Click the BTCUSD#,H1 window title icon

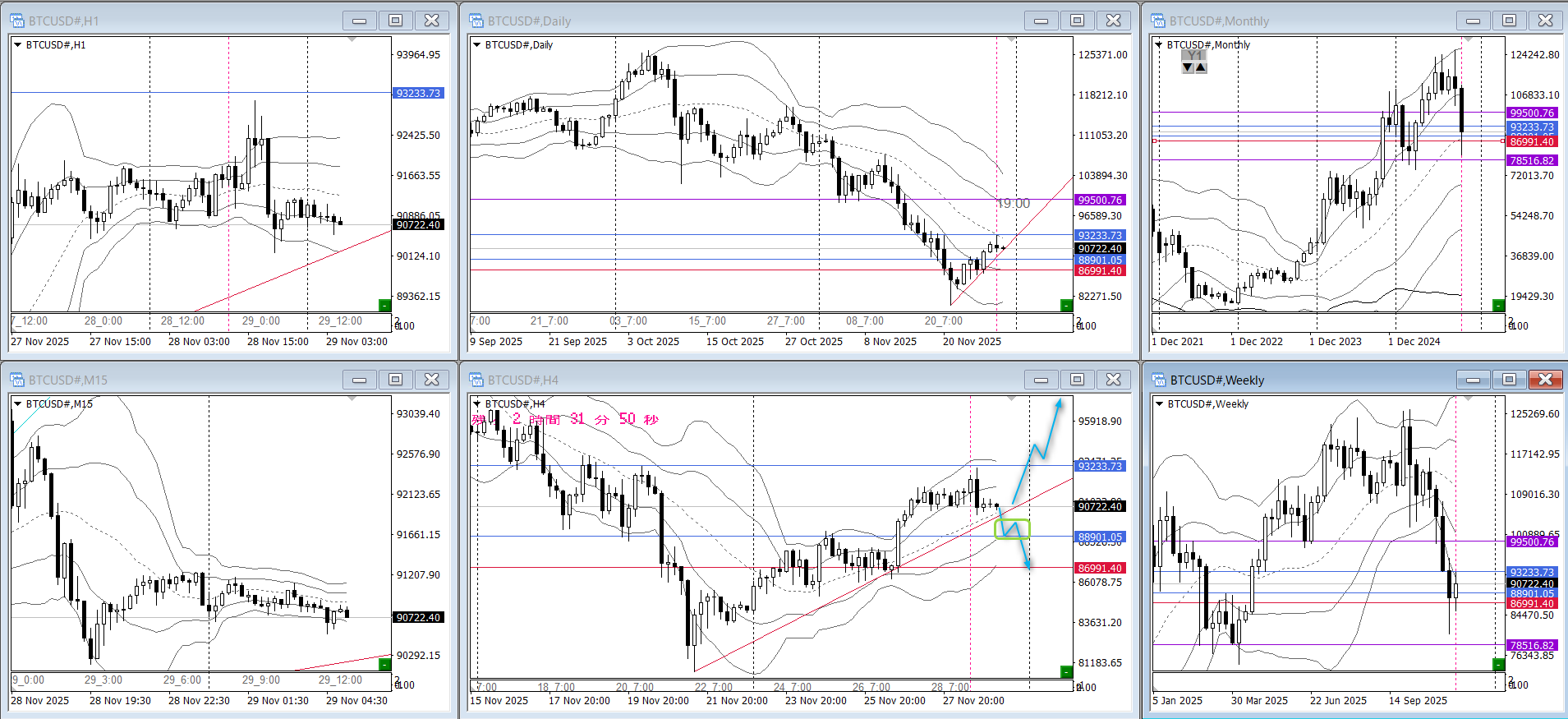tap(16, 21)
